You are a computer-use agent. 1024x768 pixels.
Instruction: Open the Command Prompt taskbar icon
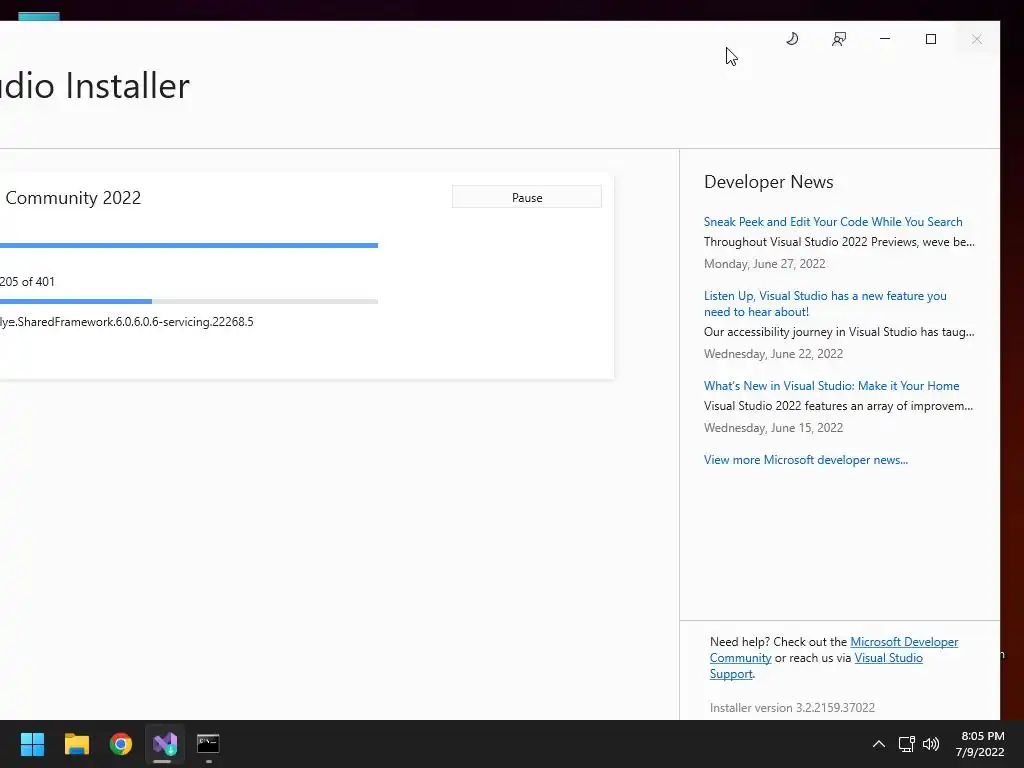point(208,744)
